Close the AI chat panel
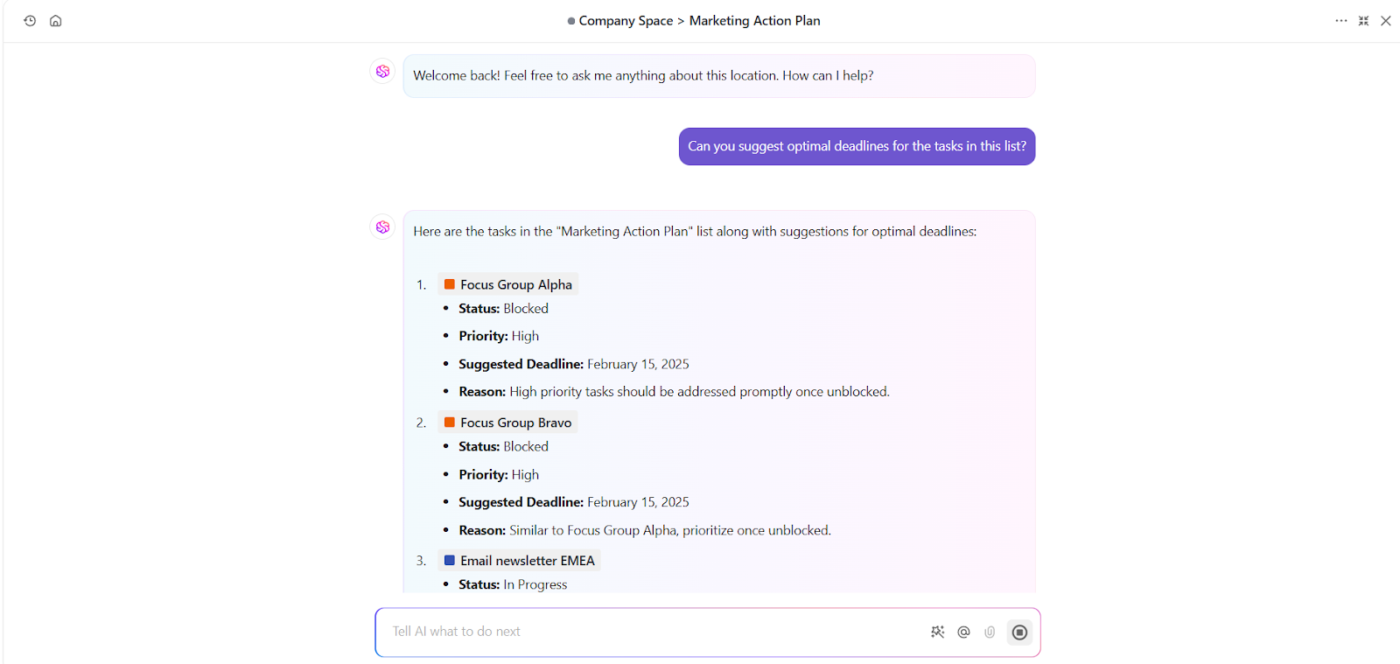This screenshot has width=1400, height=664. pos(1386,21)
